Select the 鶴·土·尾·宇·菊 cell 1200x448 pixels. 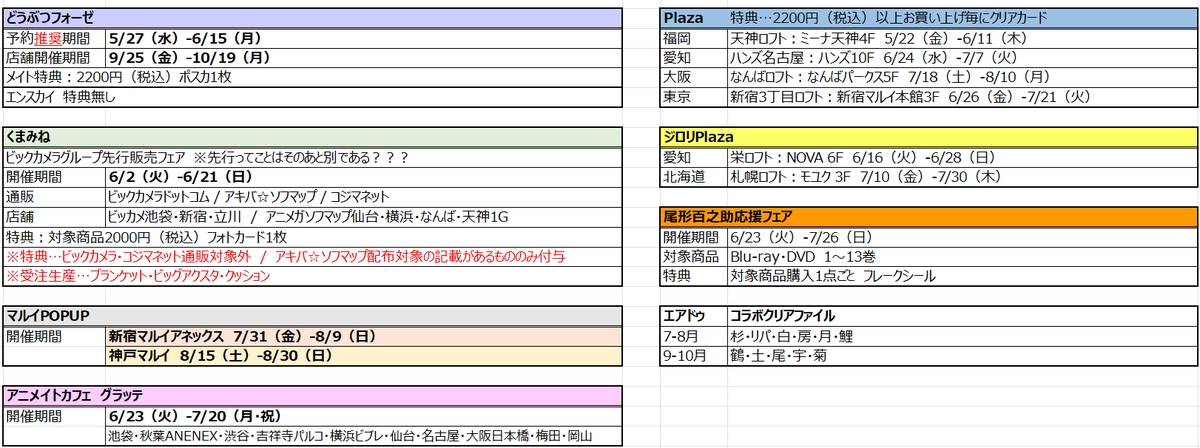coord(962,355)
